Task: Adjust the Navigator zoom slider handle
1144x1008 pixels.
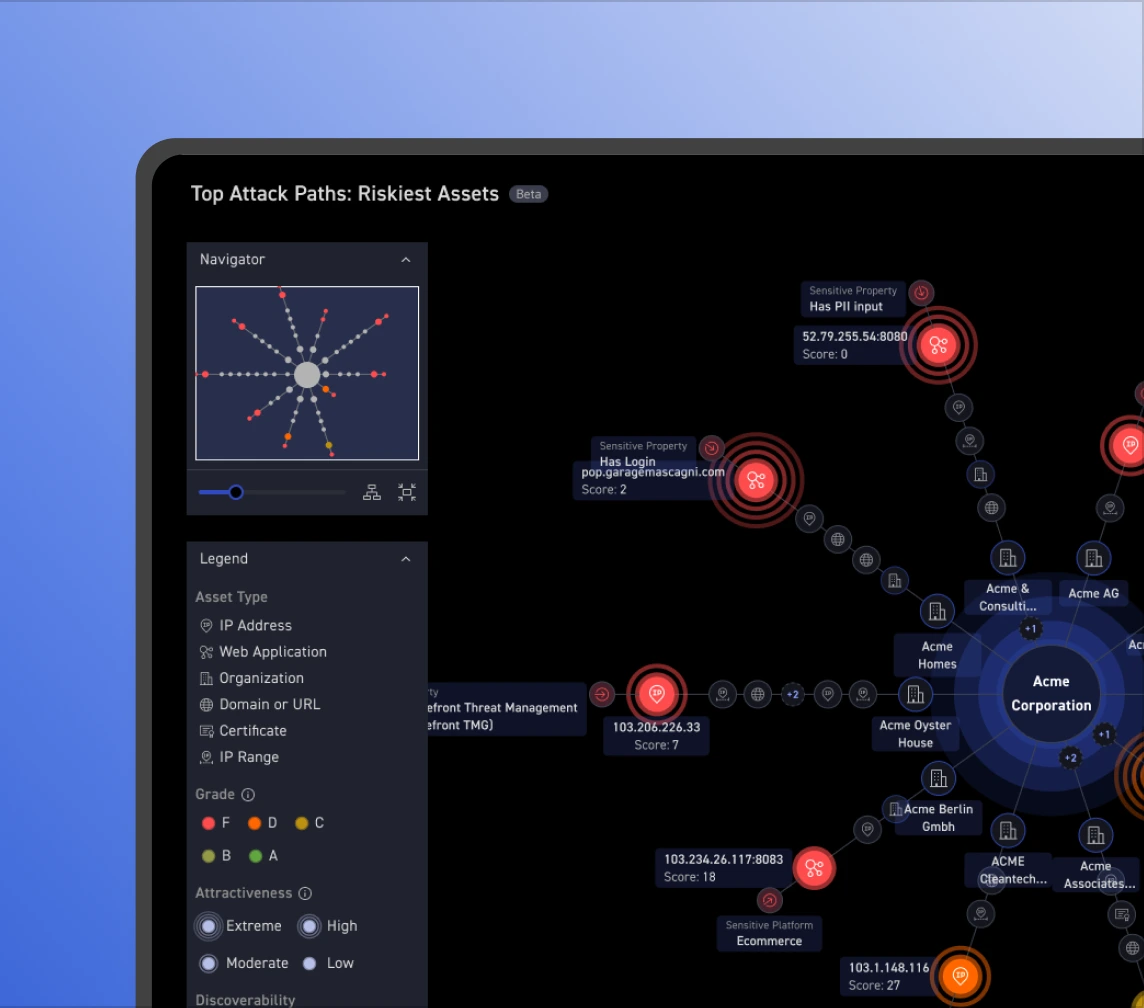Action: 236,492
